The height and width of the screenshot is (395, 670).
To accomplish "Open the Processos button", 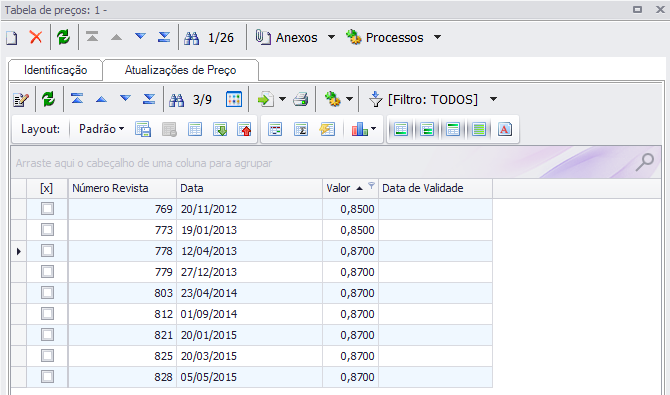I will coord(385,38).
